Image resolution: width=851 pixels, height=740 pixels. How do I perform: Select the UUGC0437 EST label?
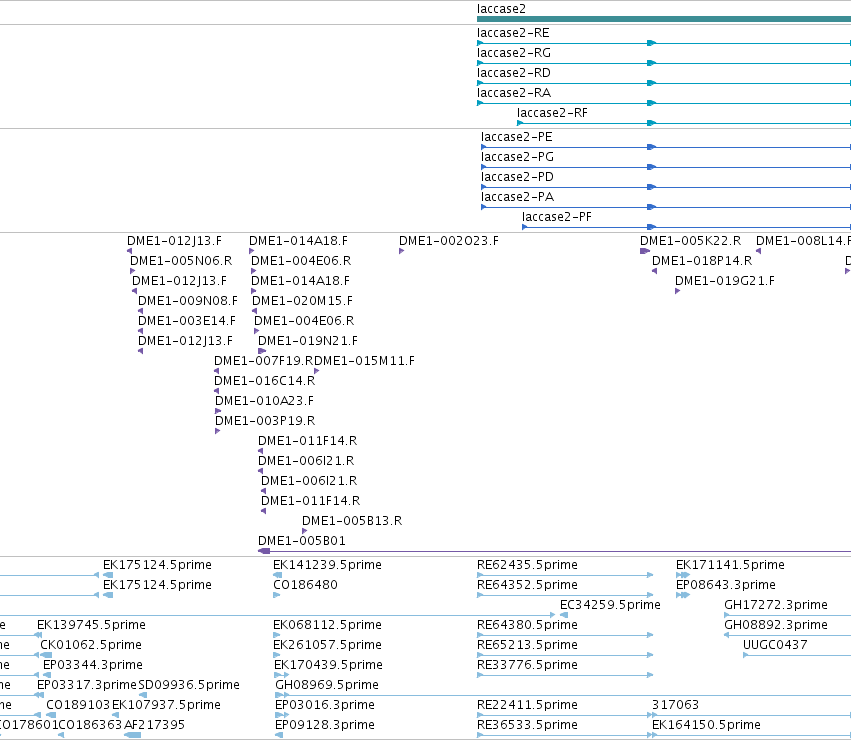click(775, 646)
